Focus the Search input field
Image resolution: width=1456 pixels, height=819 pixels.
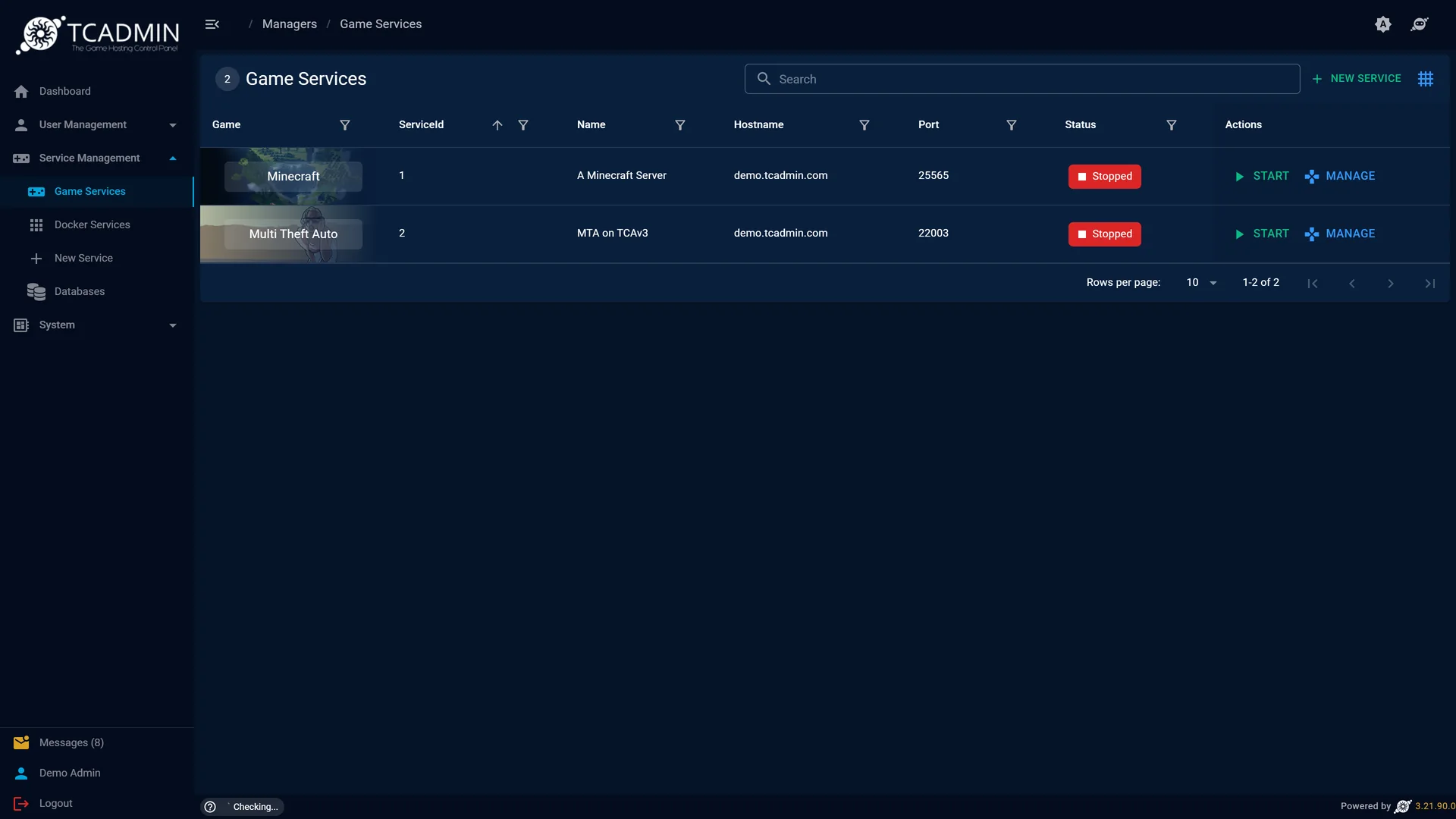tap(1022, 79)
